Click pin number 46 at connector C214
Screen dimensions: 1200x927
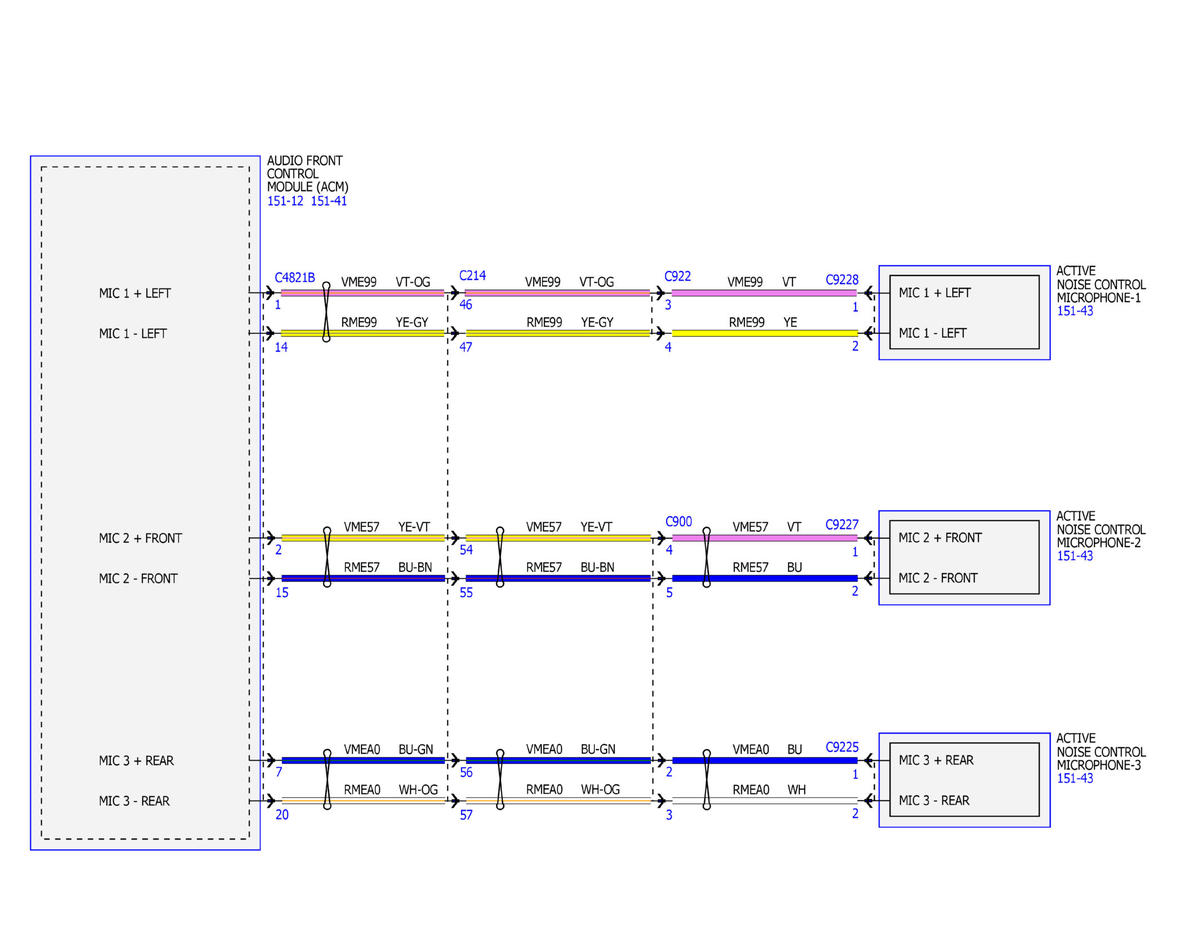point(466,304)
